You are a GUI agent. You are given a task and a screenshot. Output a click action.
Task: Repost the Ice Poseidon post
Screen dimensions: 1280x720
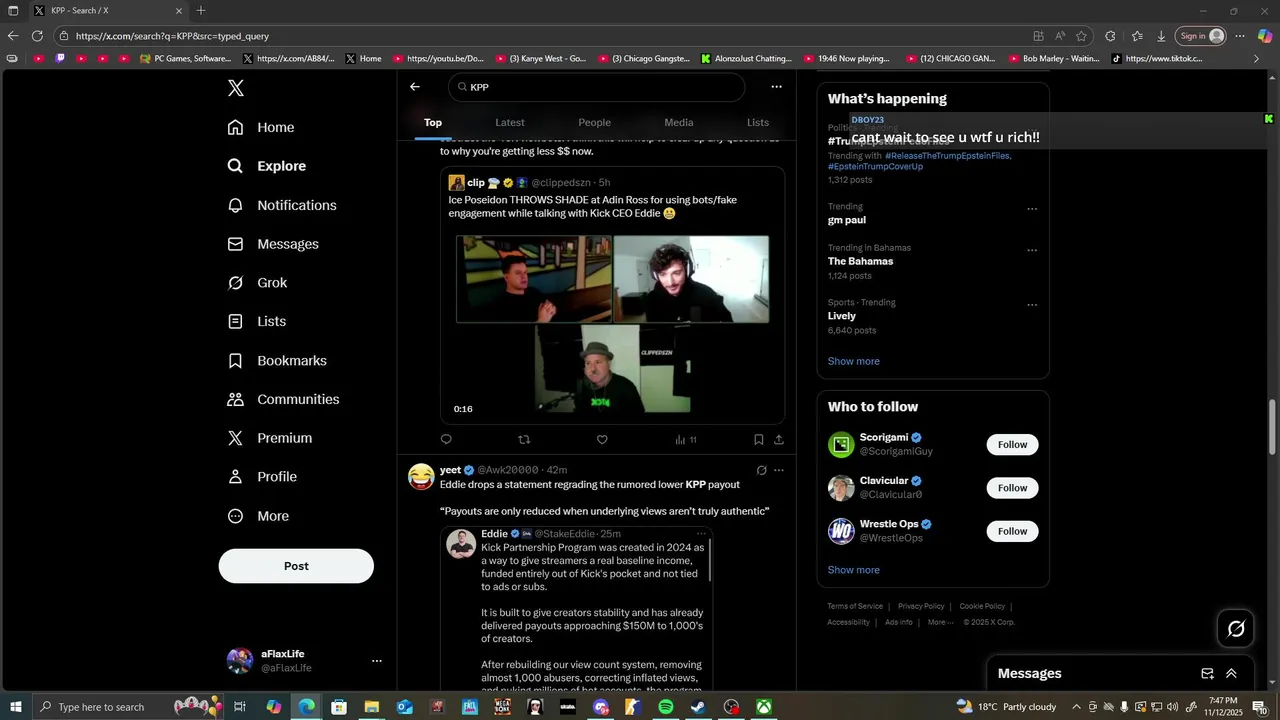tap(524, 439)
